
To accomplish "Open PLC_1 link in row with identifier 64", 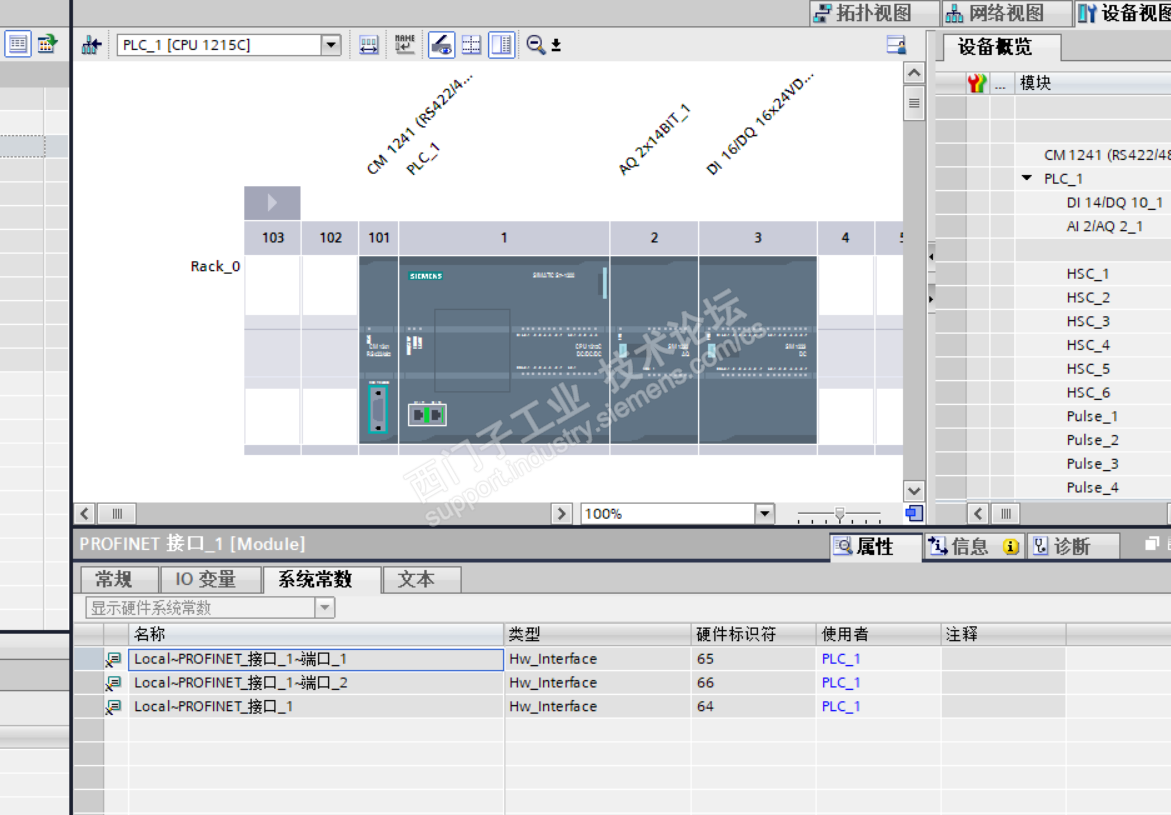I will (841, 707).
